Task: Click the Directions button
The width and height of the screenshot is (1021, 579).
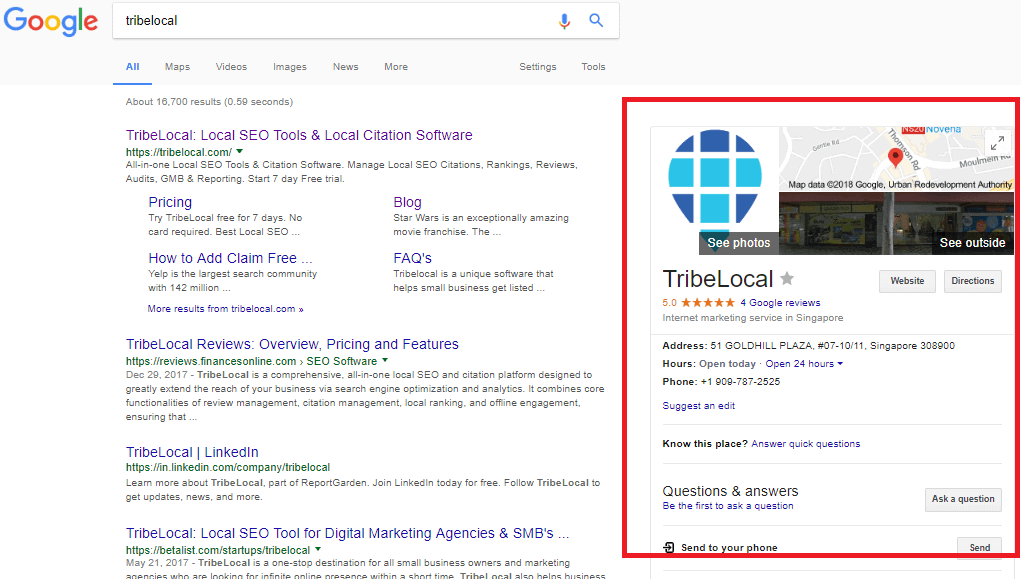Action: pos(973,281)
